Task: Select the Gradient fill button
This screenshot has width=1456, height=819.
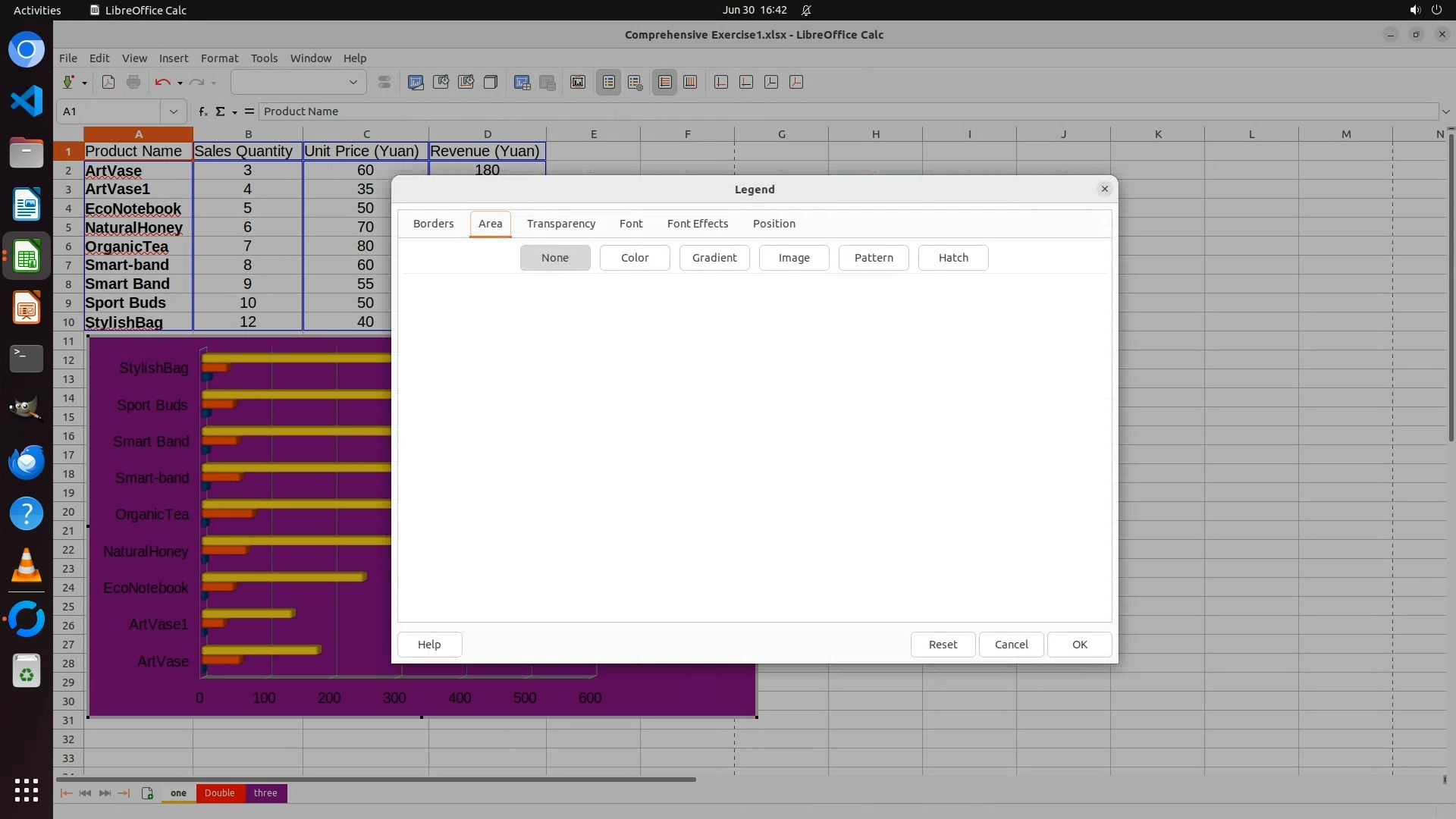Action: (714, 258)
